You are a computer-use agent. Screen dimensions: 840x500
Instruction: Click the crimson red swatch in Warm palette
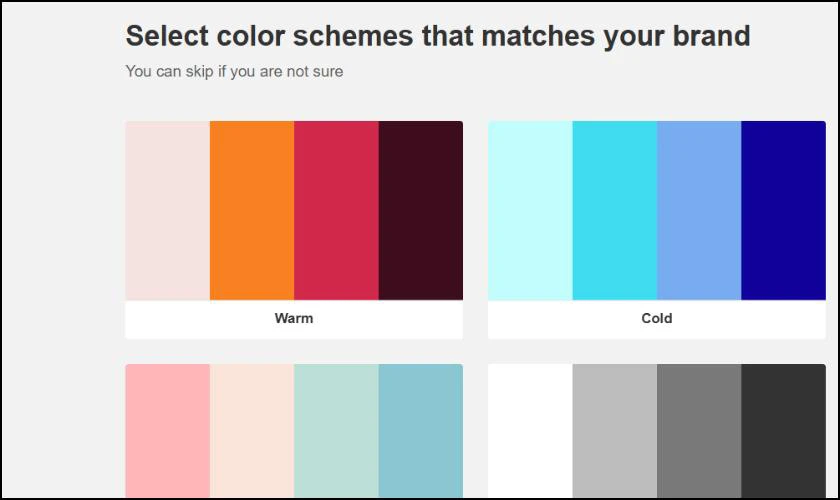pos(336,211)
